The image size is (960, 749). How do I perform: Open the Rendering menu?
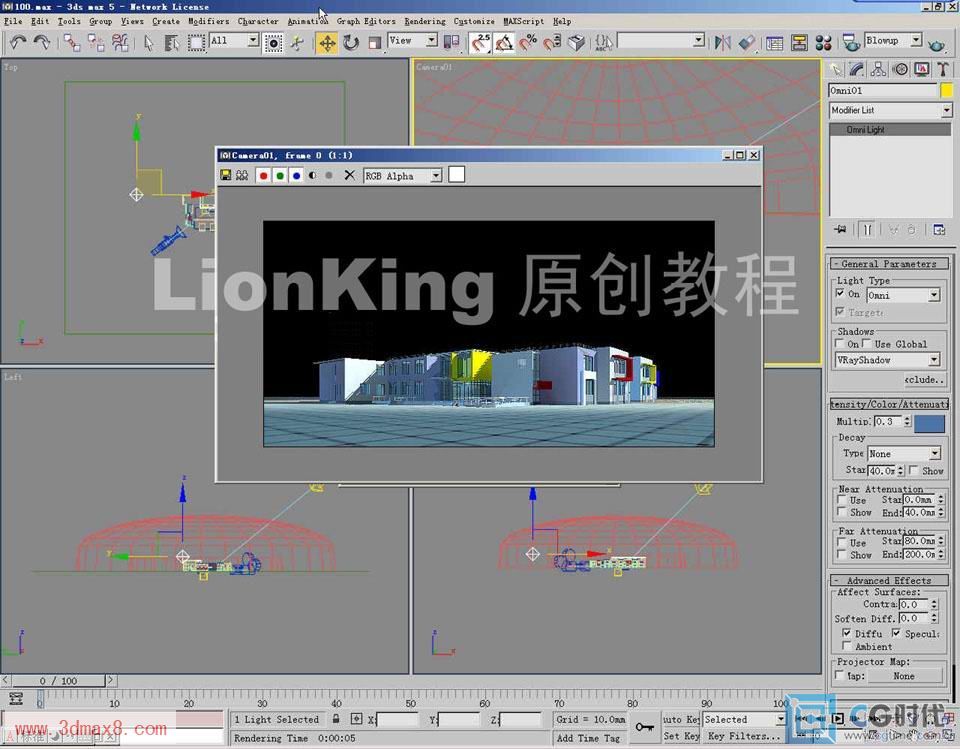coord(425,21)
